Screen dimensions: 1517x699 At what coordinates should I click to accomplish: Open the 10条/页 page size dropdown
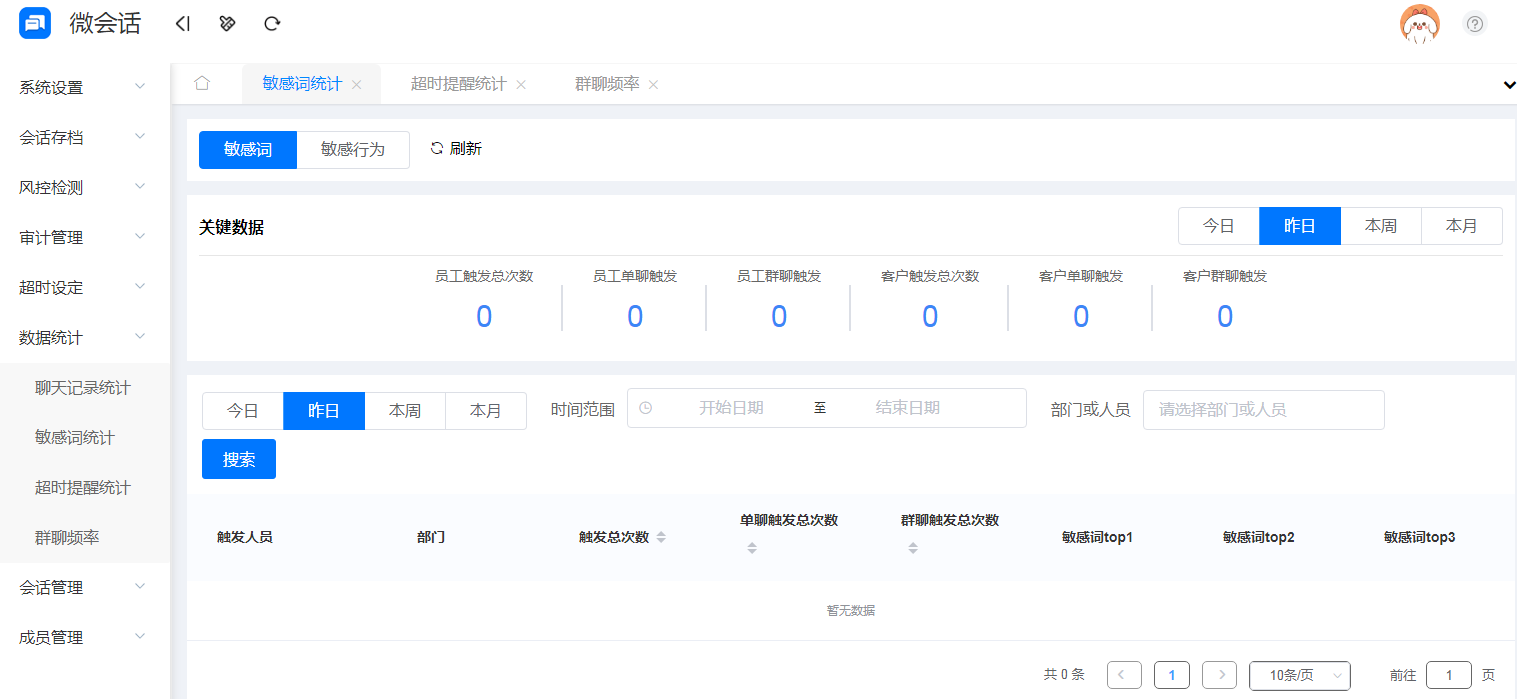pos(1299,675)
